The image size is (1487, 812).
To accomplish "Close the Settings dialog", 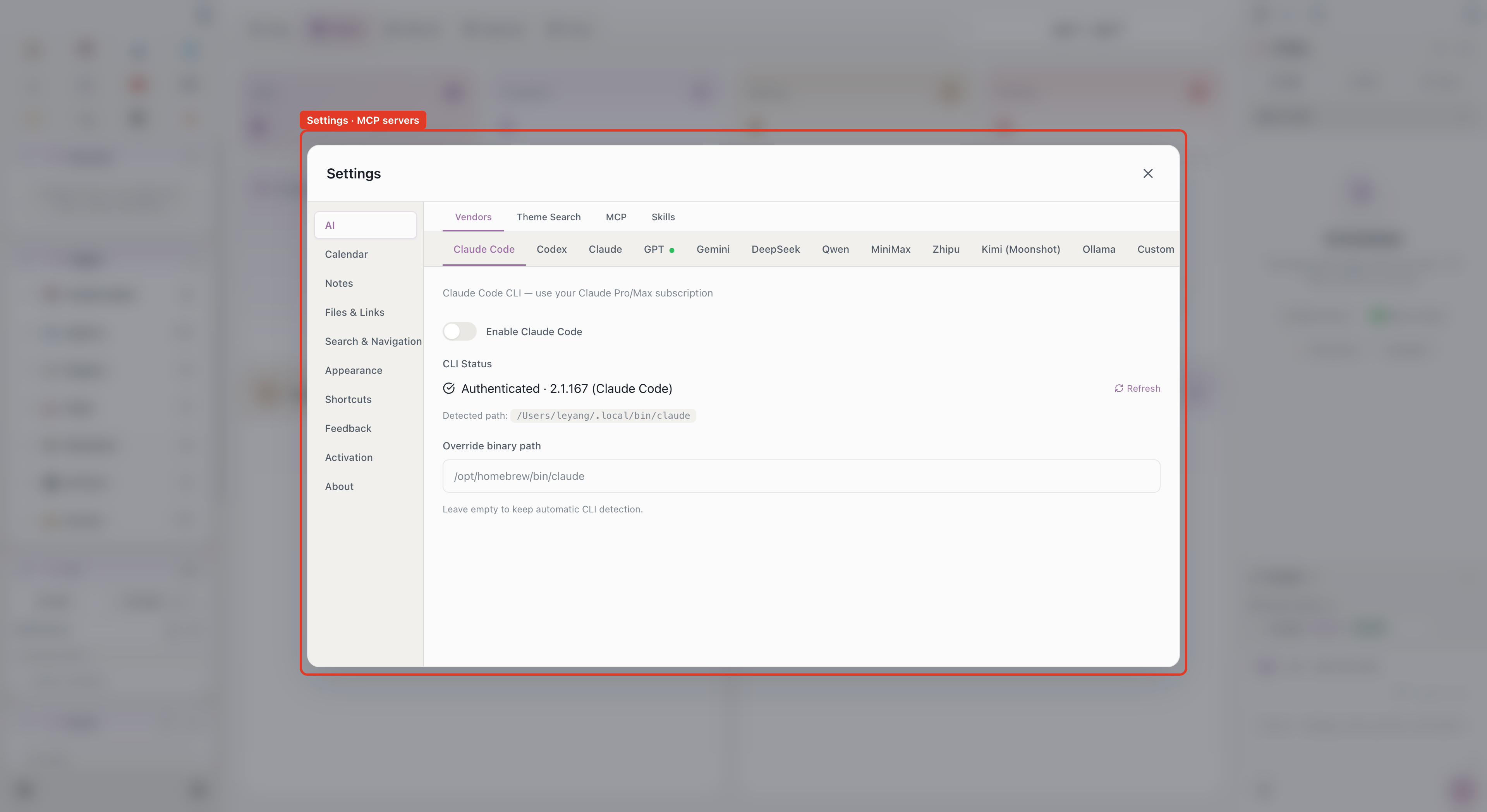I will [1147, 173].
